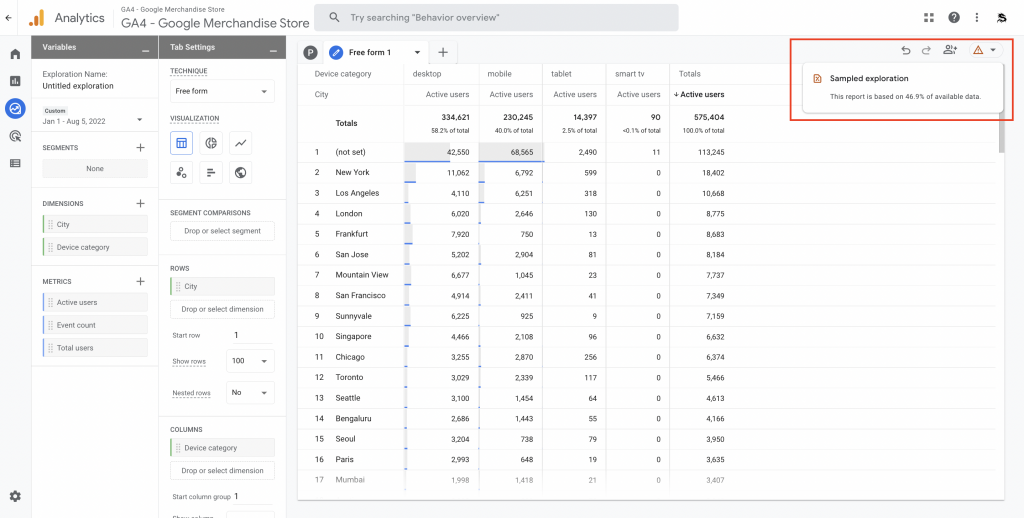Open the Admin settings gear
1024x518 pixels.
(x=15, y=496)
